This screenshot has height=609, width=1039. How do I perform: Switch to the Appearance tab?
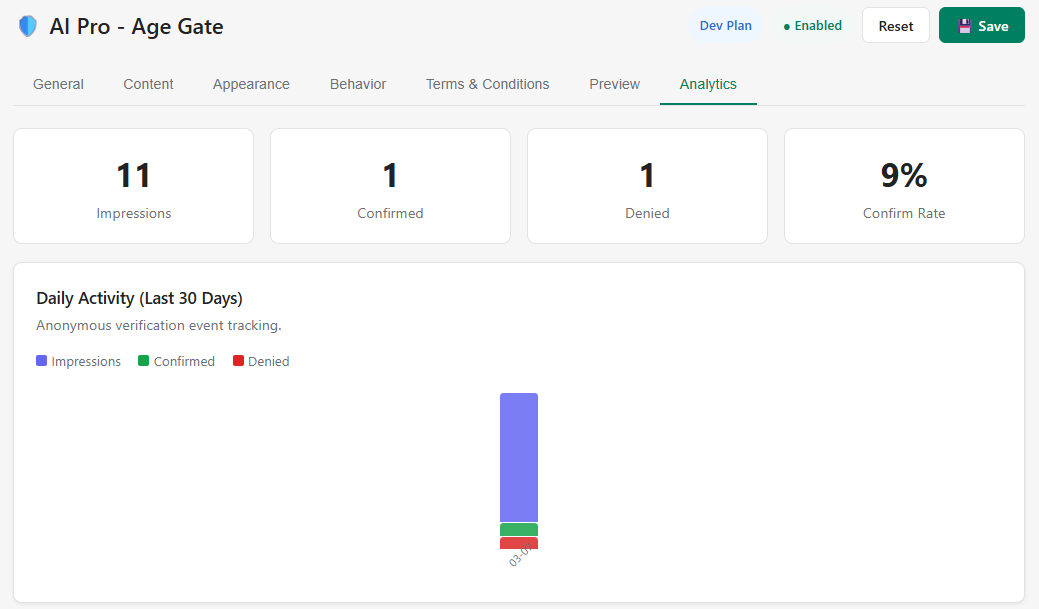[250, 84]
